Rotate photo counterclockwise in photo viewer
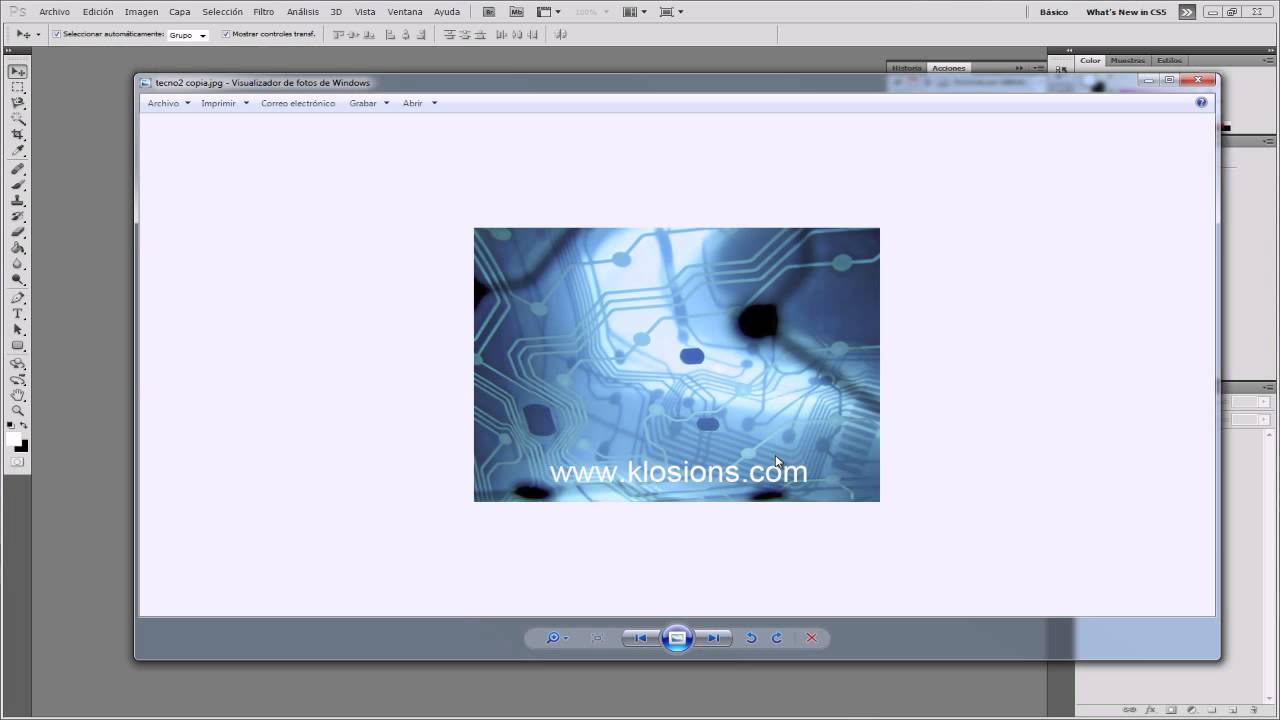The height and width of the screenshot is (720, 1280). [x=751, y=638]
